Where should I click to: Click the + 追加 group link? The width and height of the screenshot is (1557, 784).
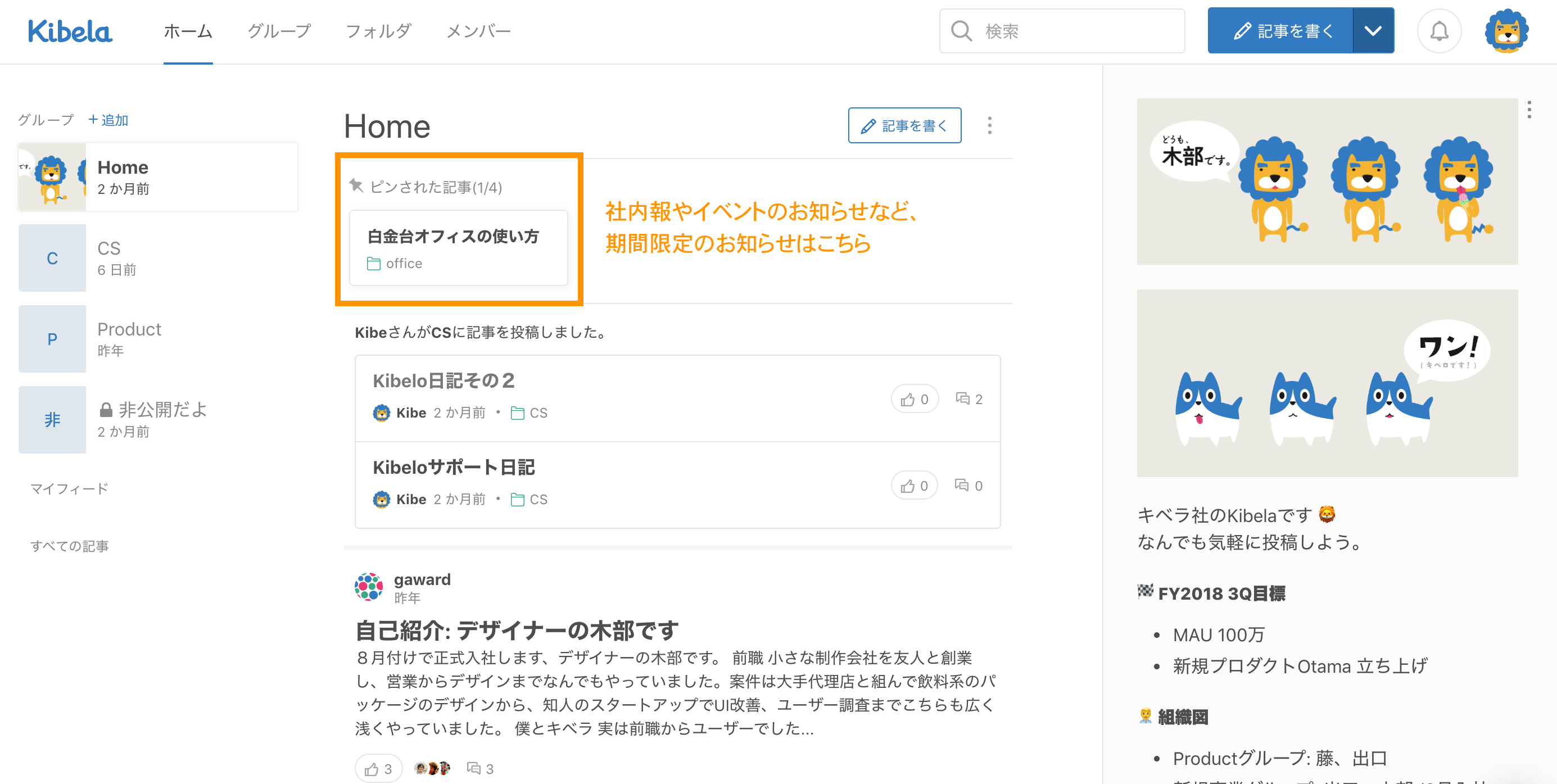[x=108, y=120]
